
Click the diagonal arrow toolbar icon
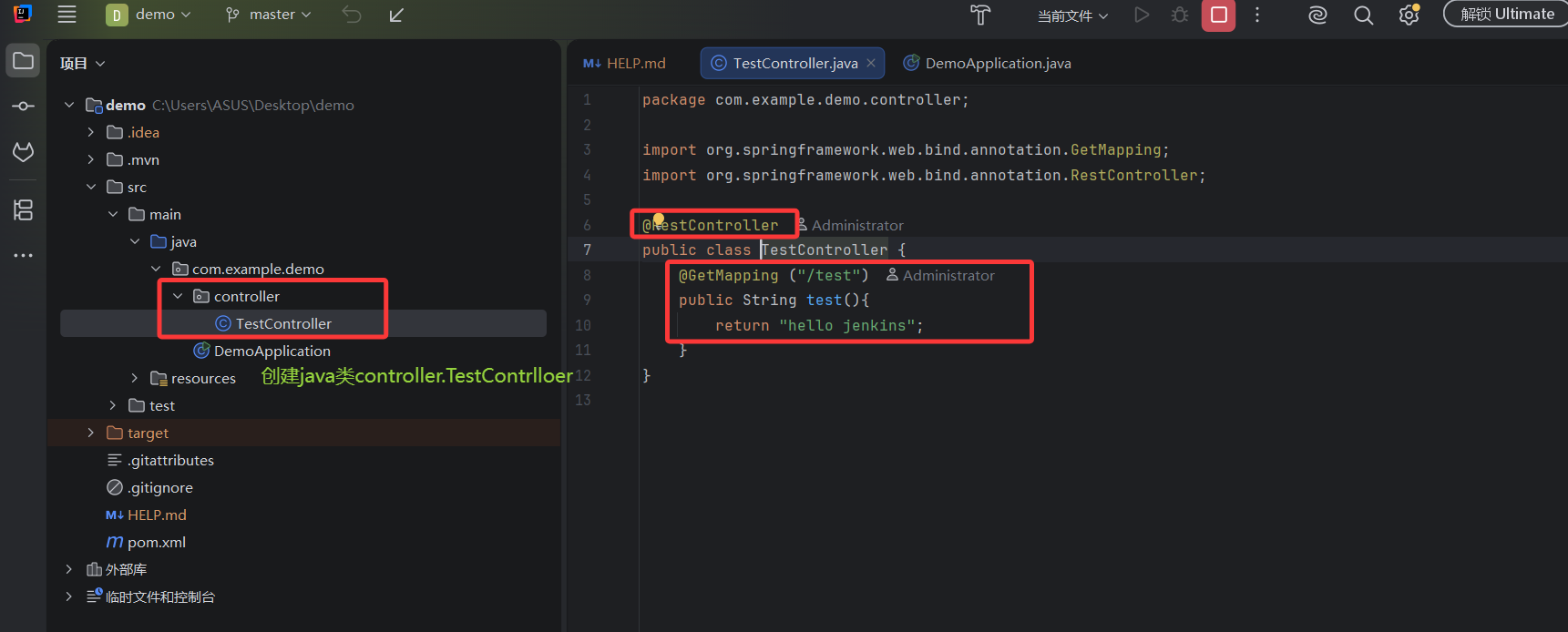(x=396, y=15)
